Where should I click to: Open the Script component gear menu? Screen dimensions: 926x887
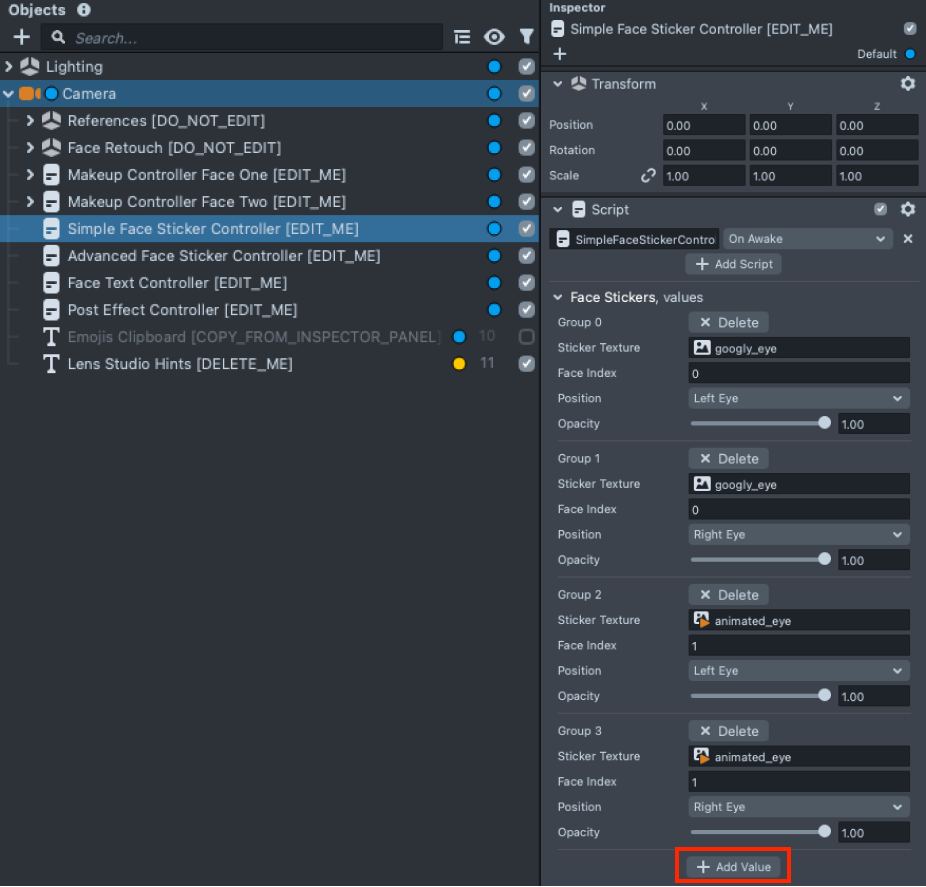(908, 210)
